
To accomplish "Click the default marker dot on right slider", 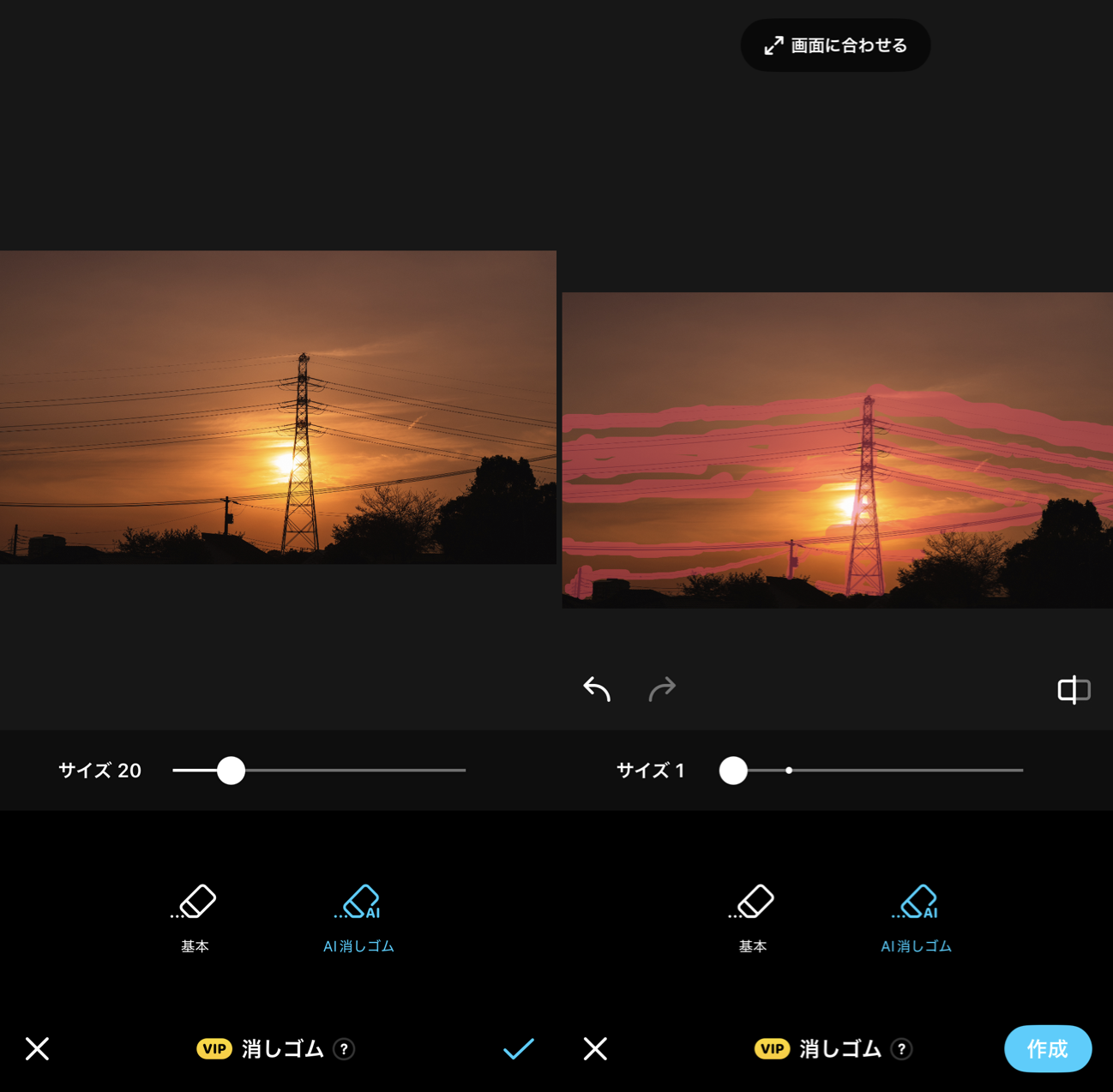I will [789, 771].
